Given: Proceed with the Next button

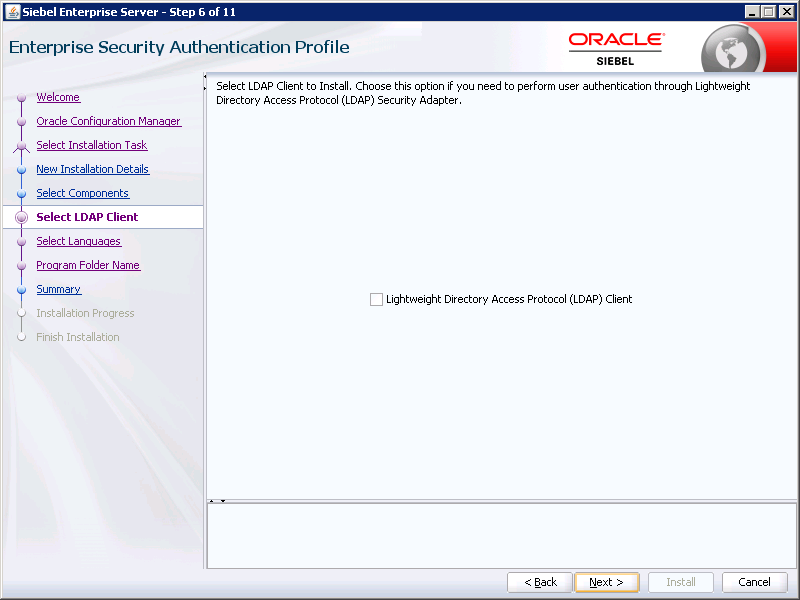Looking at the screenshot, I should [x=607, y=582].
